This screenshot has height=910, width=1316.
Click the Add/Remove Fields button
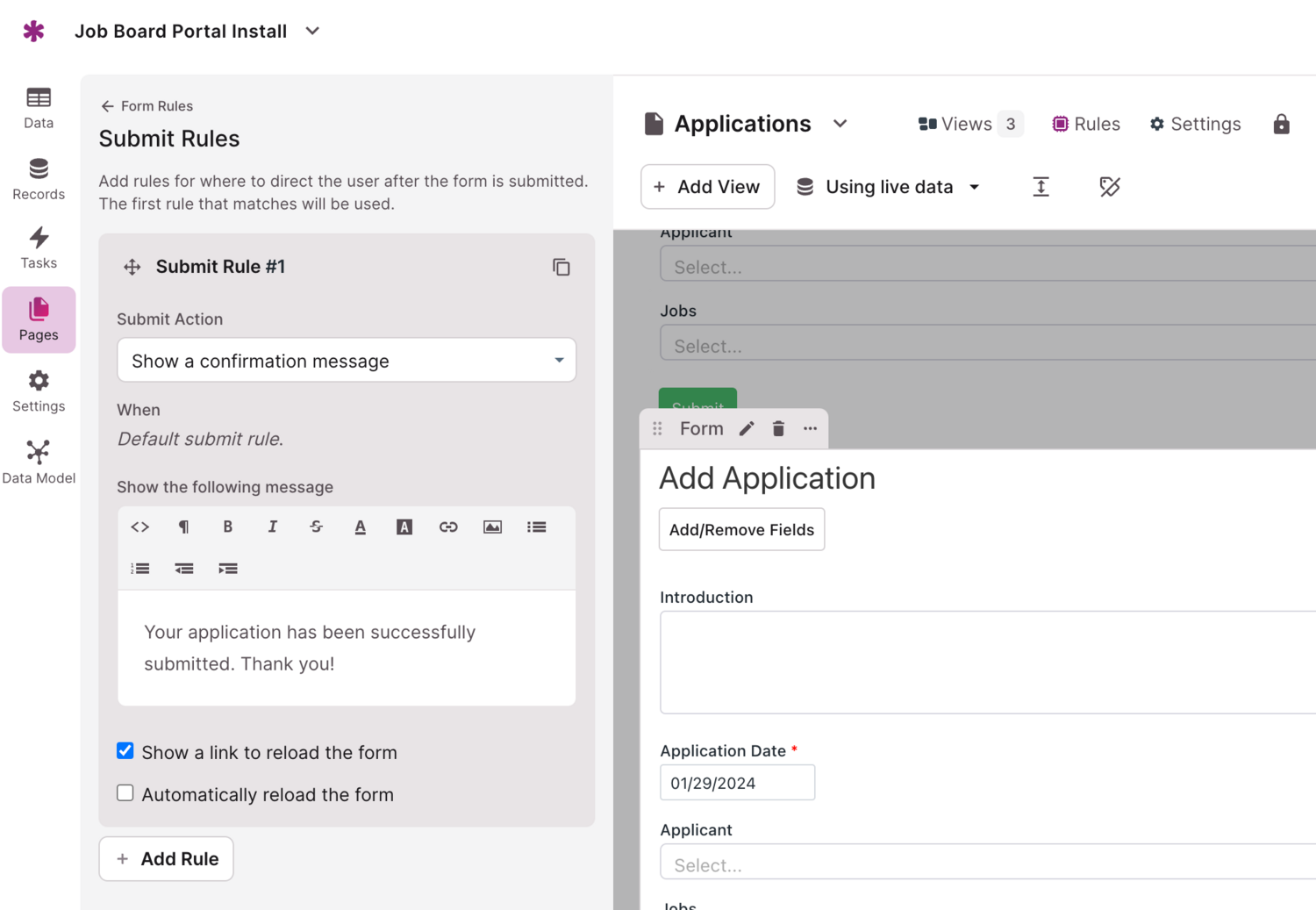741,529
